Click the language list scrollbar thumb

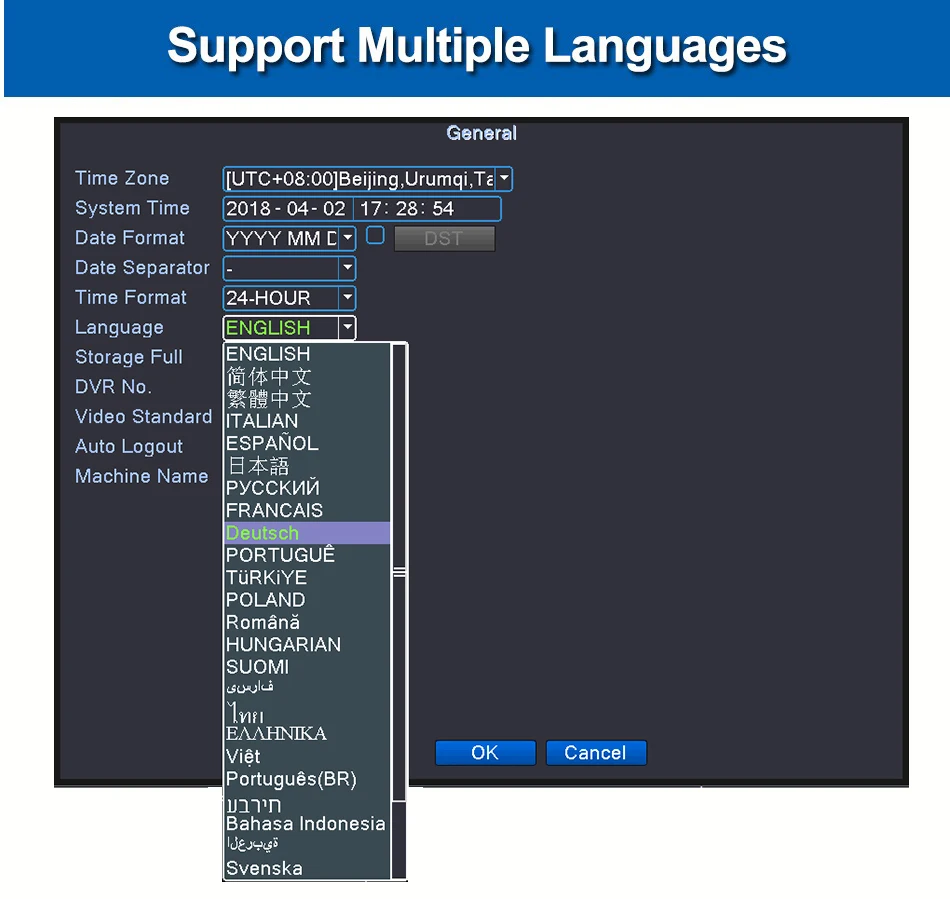(x=399, y=572)
